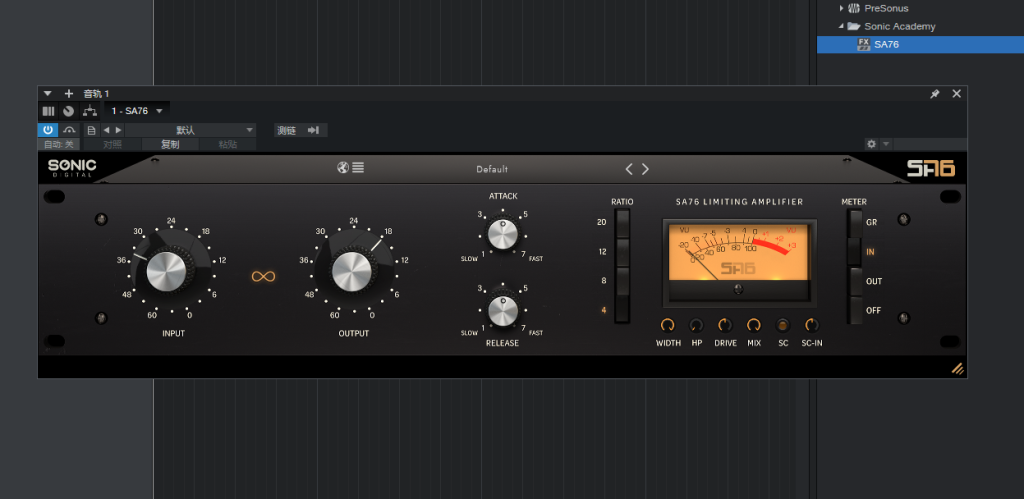Select ratio 12 button
The image size is (1024, 499).
click(x=622, y=251)
